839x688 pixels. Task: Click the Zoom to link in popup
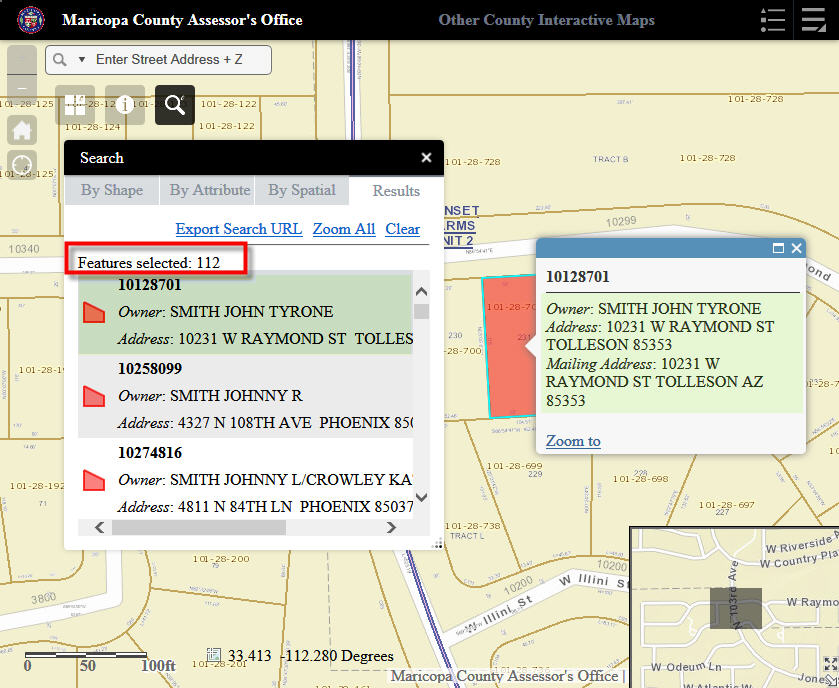573,441
